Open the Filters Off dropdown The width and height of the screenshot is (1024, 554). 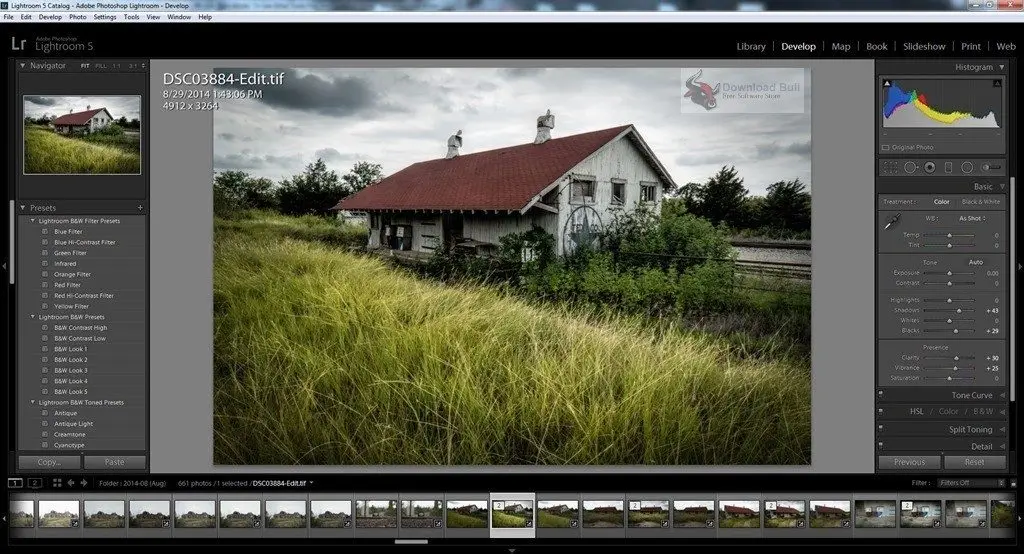tap(970, 483)
